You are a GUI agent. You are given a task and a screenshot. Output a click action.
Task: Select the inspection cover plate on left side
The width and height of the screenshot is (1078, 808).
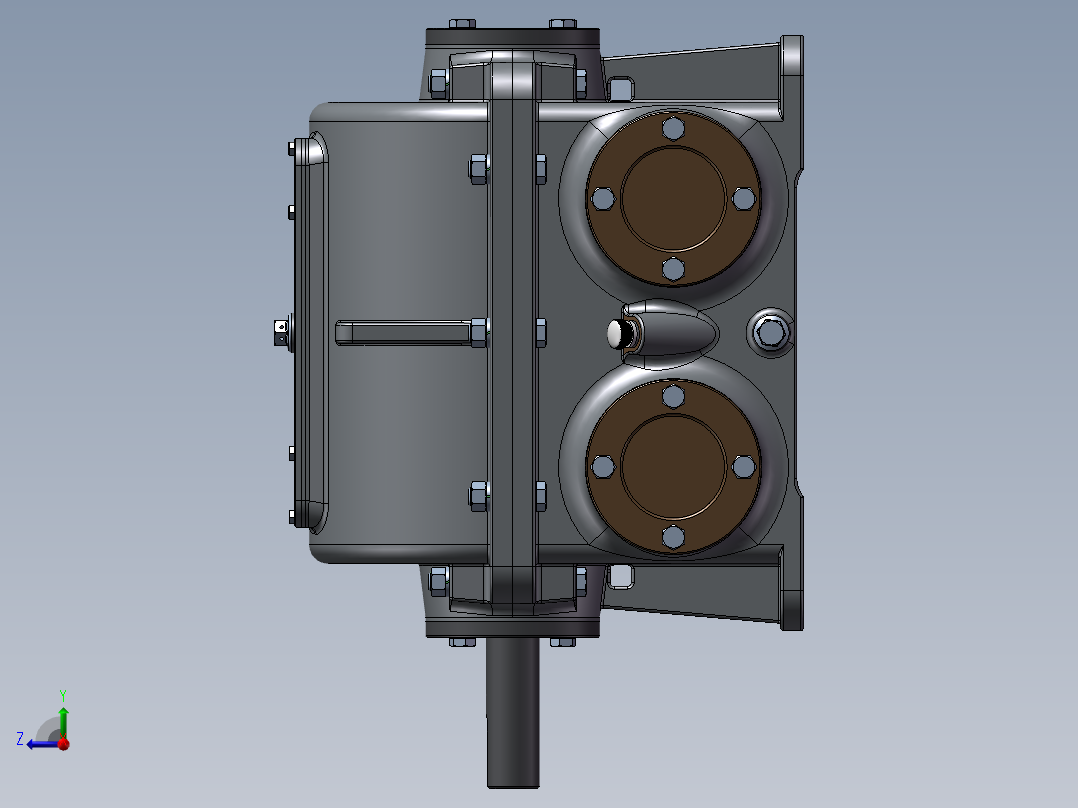point(303,334)
